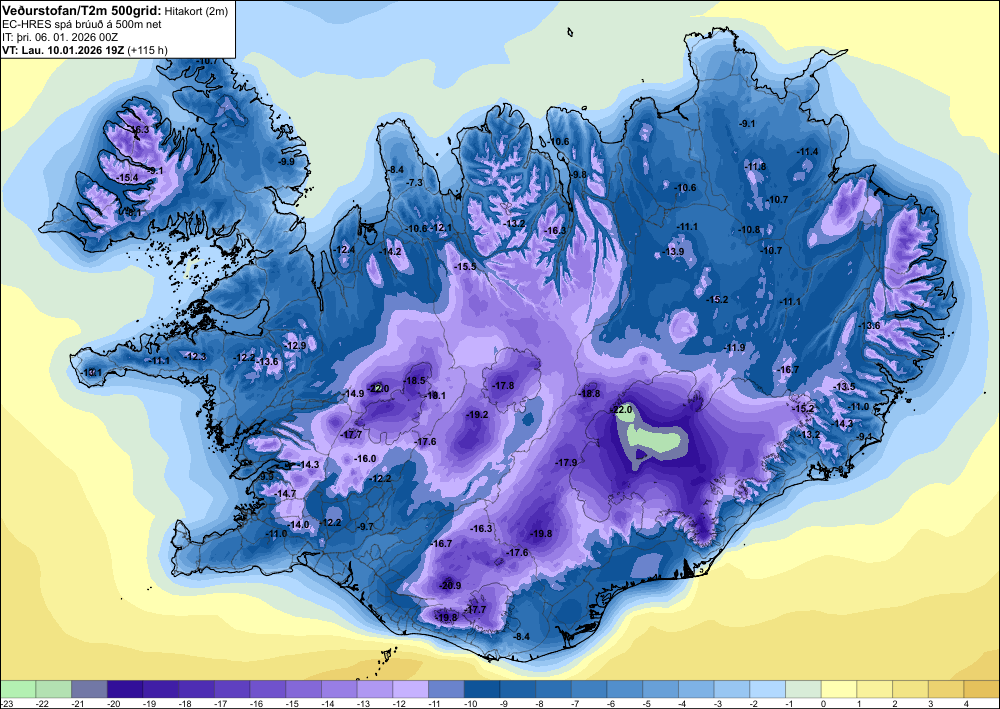Click the -12.1 temperature label

tap(443, 228)
